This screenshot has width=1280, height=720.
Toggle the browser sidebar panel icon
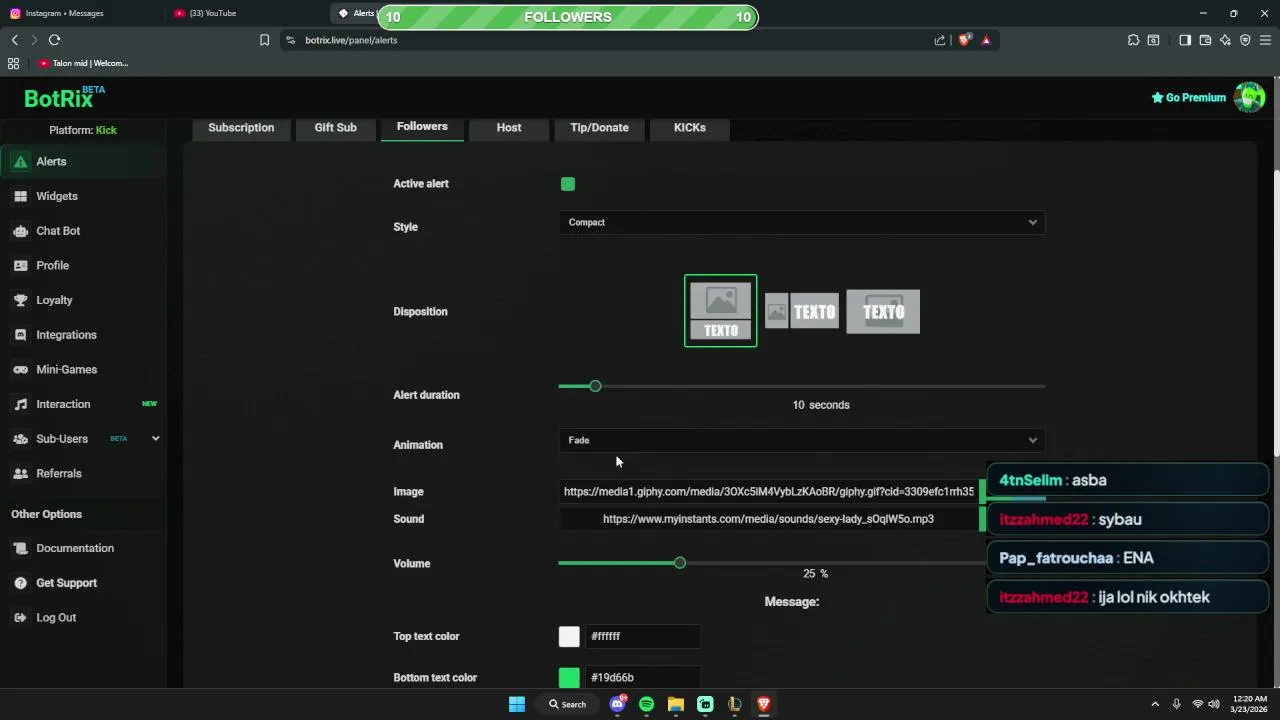coord(1185,40)
